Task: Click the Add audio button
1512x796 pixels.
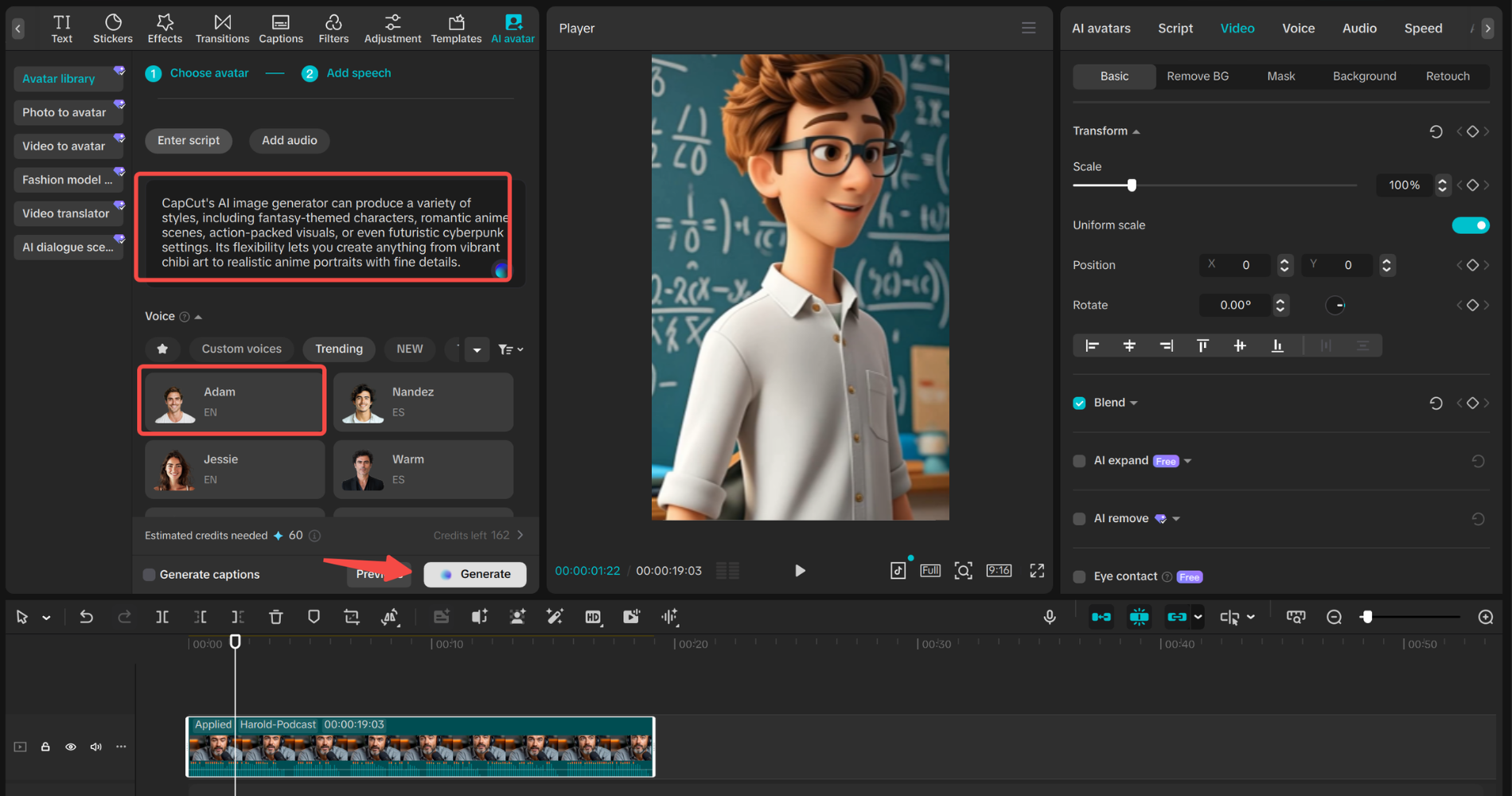Action: click(290, 140)
